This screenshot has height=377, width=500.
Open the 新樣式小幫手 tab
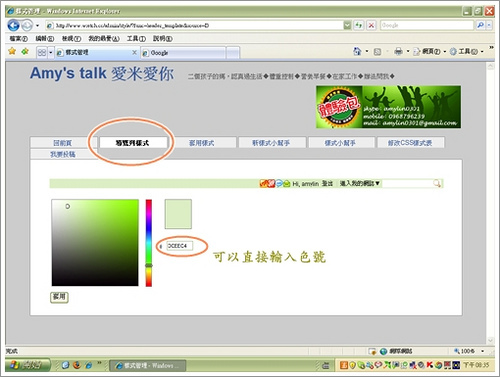(x=271, y=143)
